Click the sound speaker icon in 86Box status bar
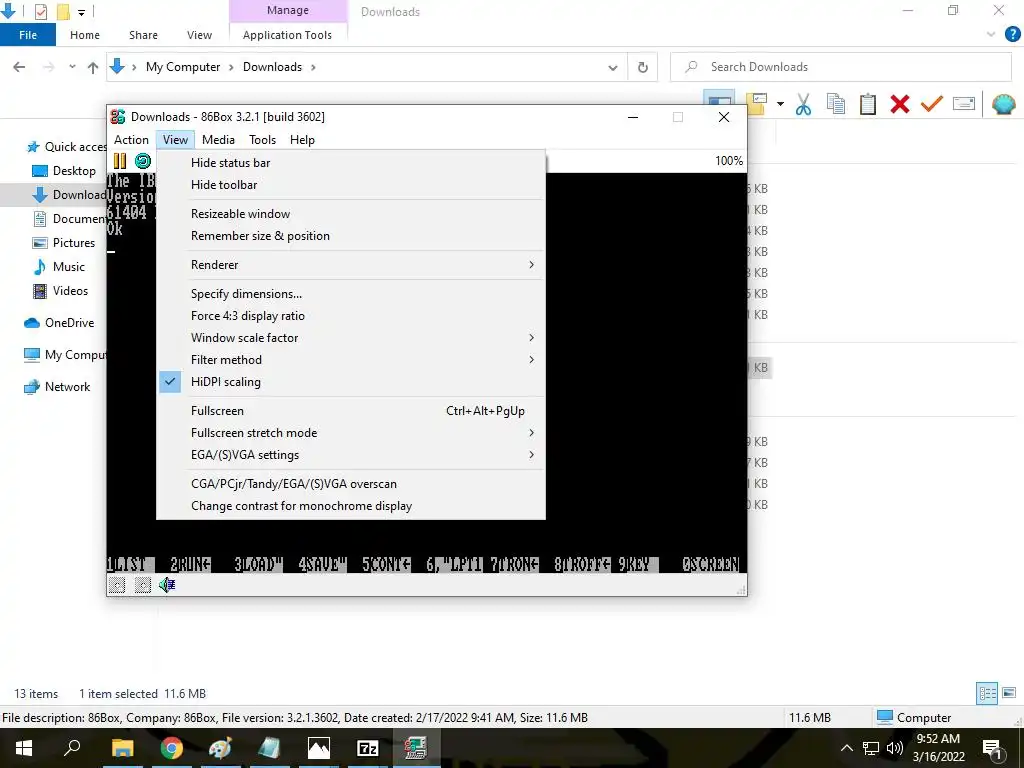Viewport: 1024px width, 768px height. click(x=167, y=584)
